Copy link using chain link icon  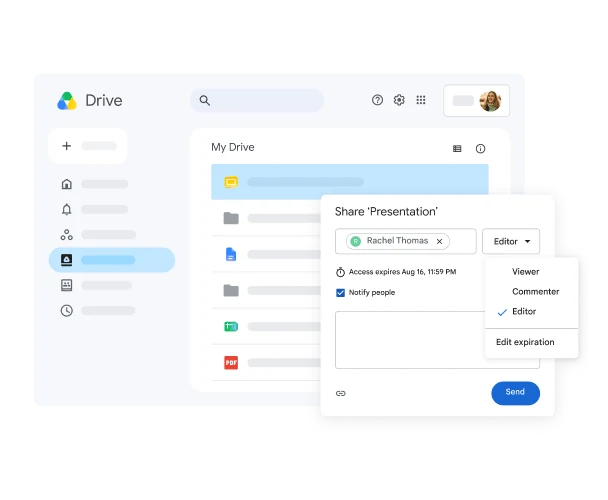[340, 393]
